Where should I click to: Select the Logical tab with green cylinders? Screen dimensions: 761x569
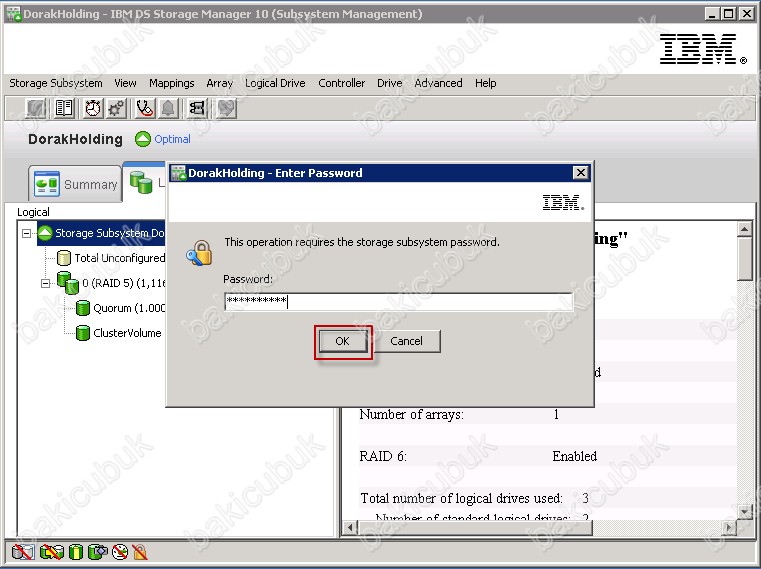(145, 182)
